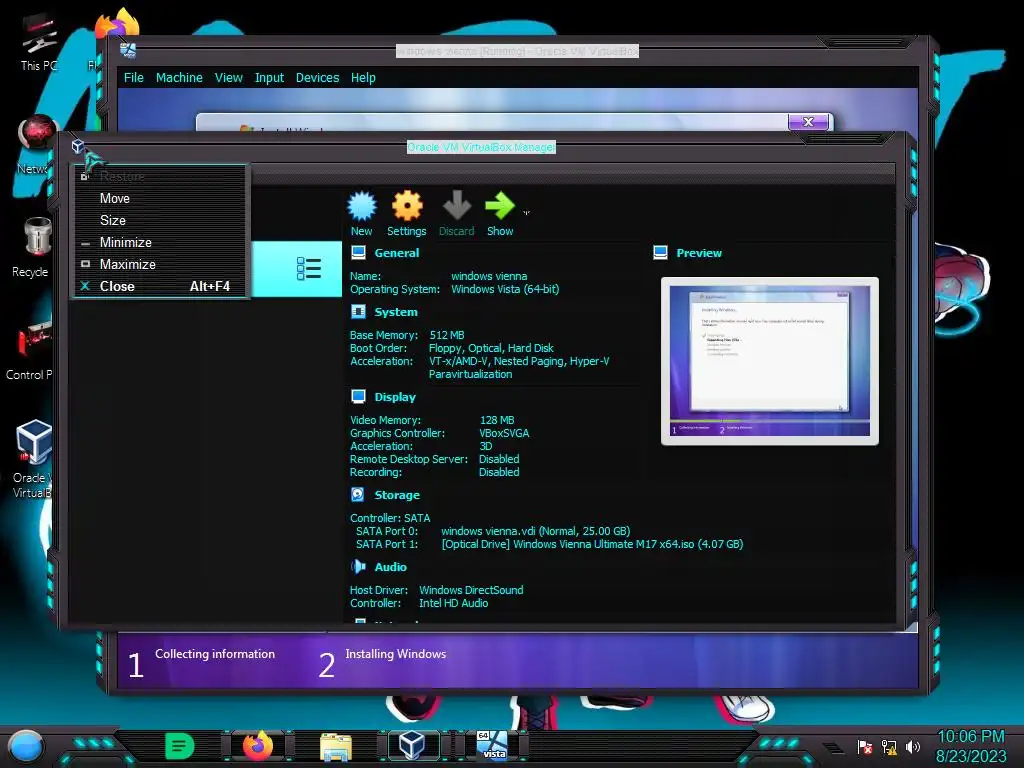
Task: Open Machine menu in VM window
Action: [x=179, y=78]
